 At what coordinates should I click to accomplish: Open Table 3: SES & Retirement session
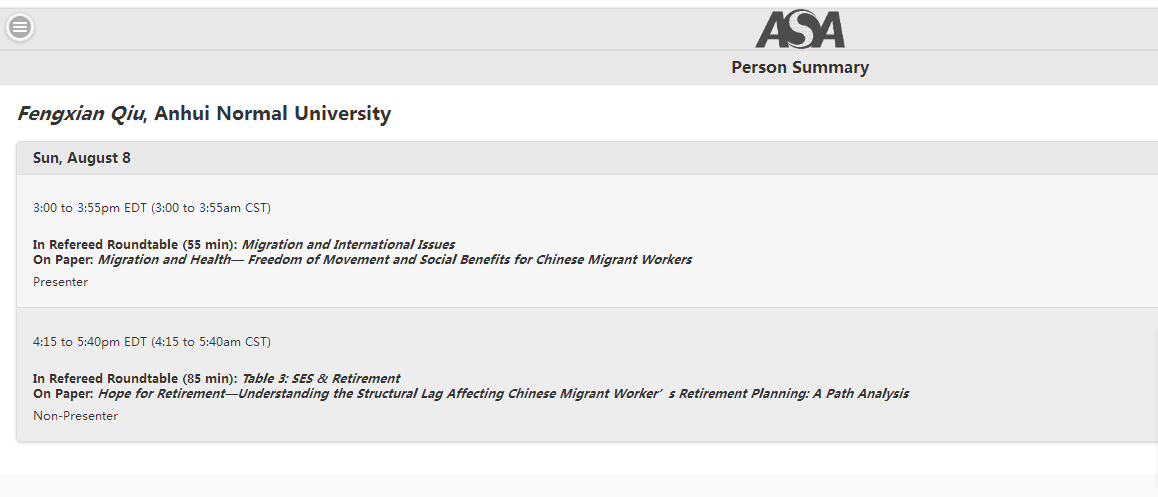click(x=320, y=378)
